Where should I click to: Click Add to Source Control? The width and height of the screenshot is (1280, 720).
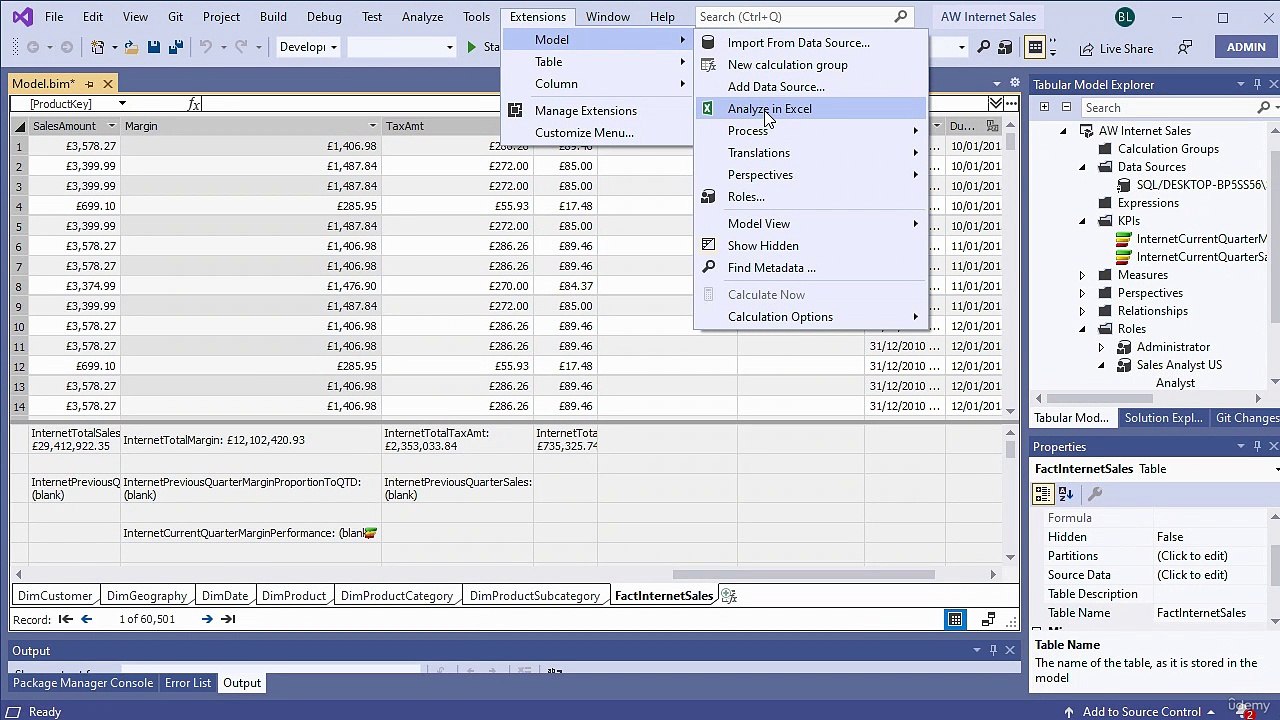click(1140, 712)
